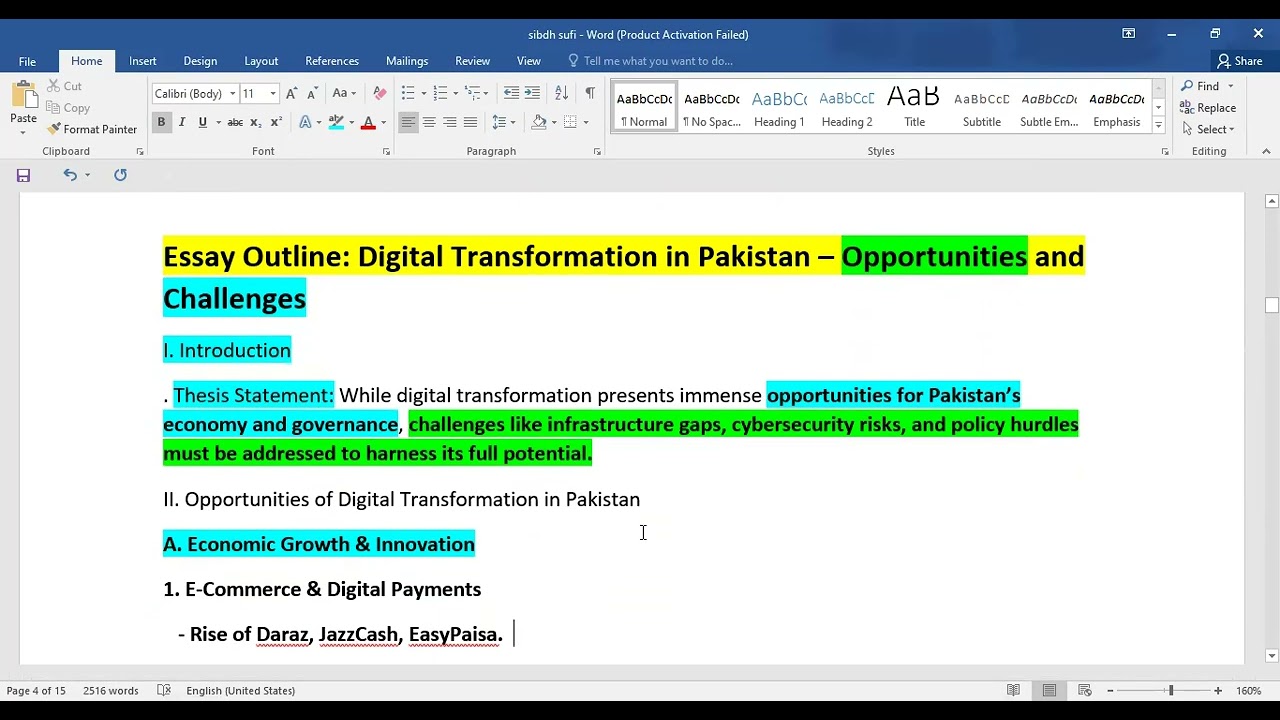
Task: Click the Bullets list icon
Action: (408, 93)
